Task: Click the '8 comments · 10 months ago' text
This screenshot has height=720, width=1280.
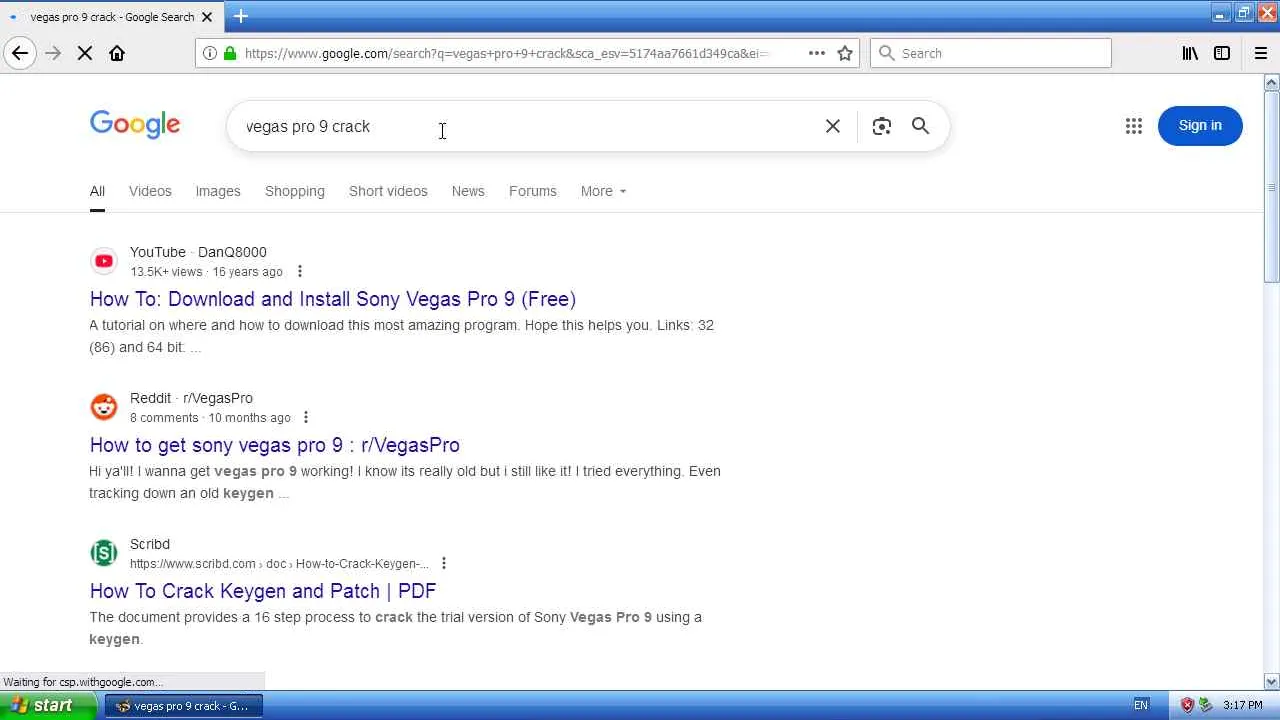Action: tap(210, 418)
